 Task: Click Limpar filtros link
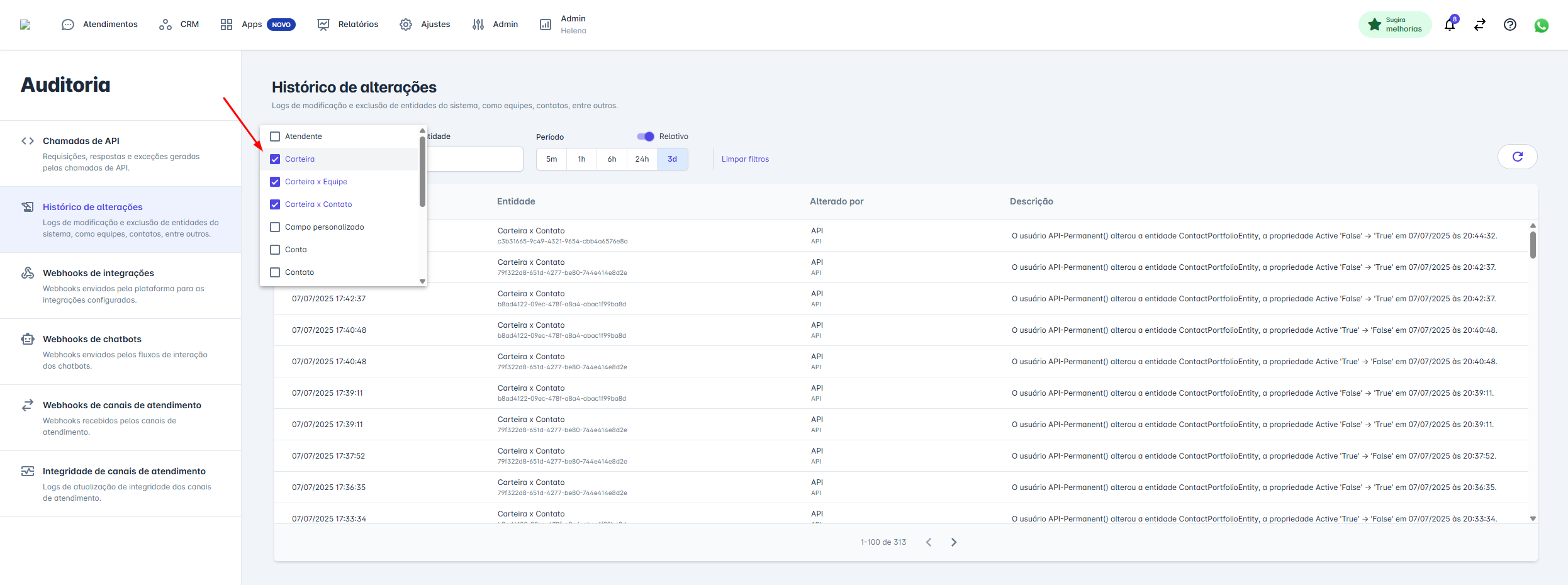745,159
